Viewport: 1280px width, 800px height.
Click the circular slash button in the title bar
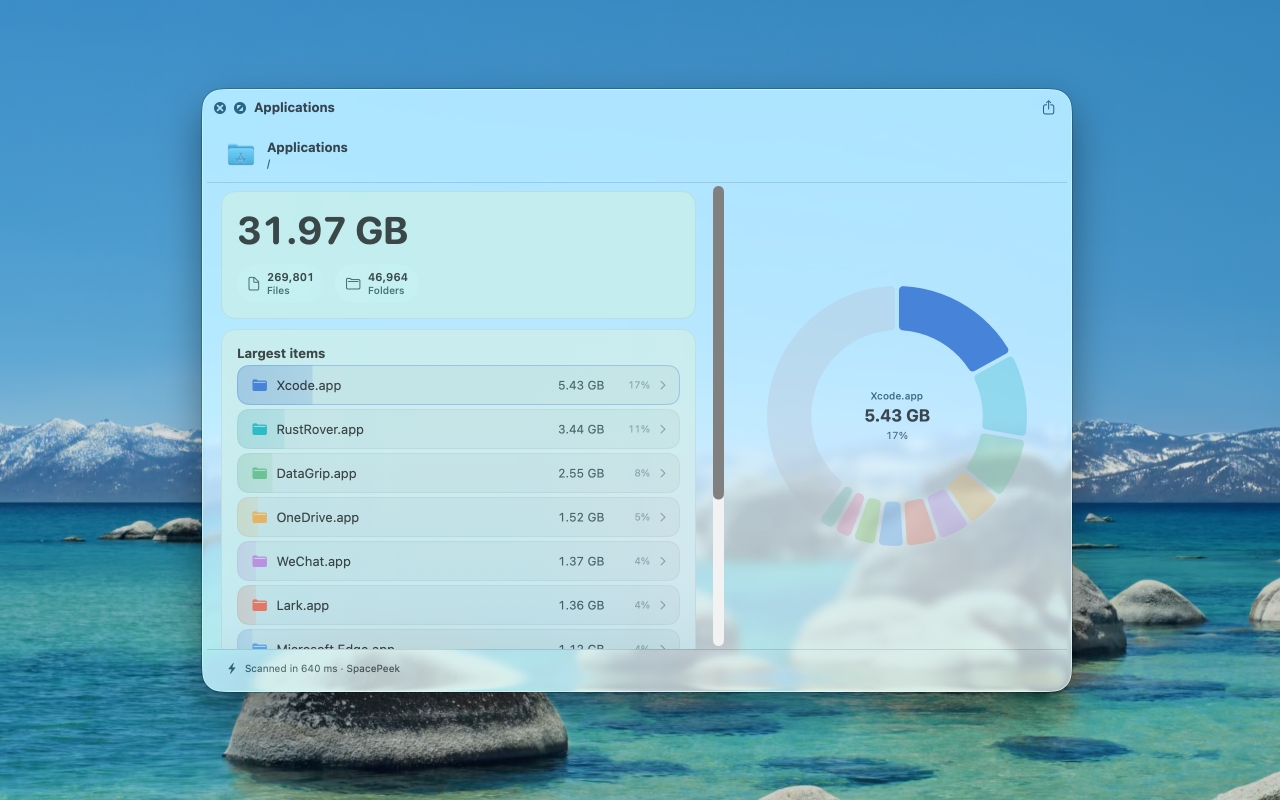240,108
